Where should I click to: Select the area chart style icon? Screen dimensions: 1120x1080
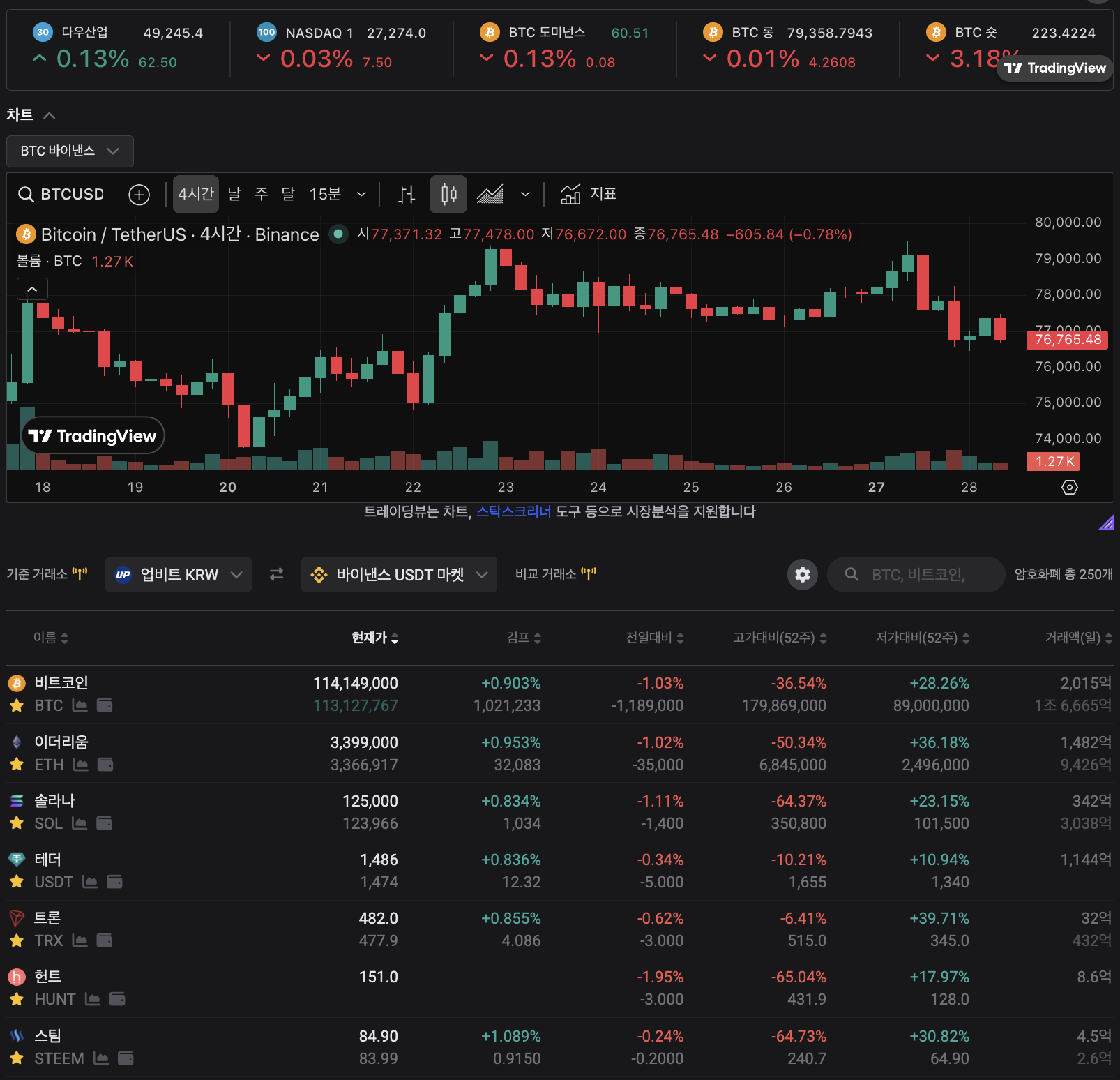(x=490, y=194)
